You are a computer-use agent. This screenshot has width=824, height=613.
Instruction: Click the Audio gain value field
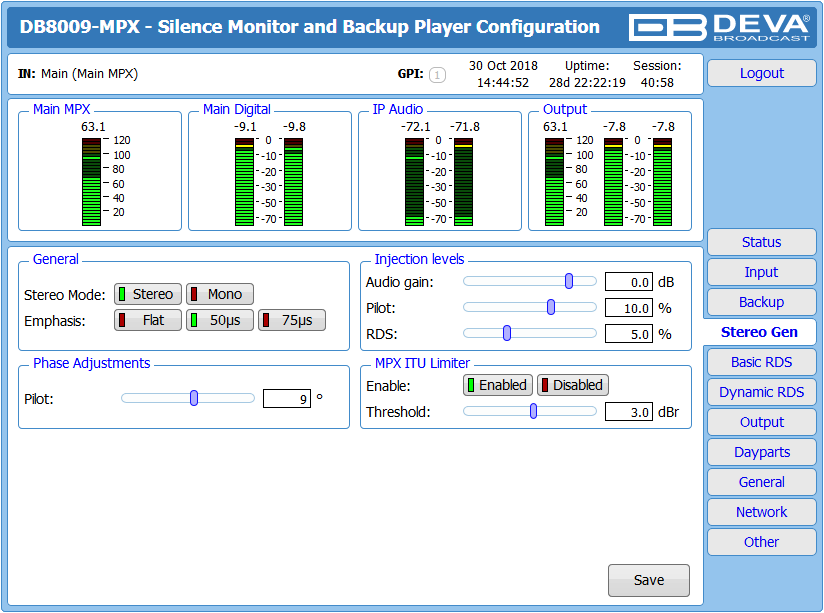pyautogui.click(x=629, y=282)
